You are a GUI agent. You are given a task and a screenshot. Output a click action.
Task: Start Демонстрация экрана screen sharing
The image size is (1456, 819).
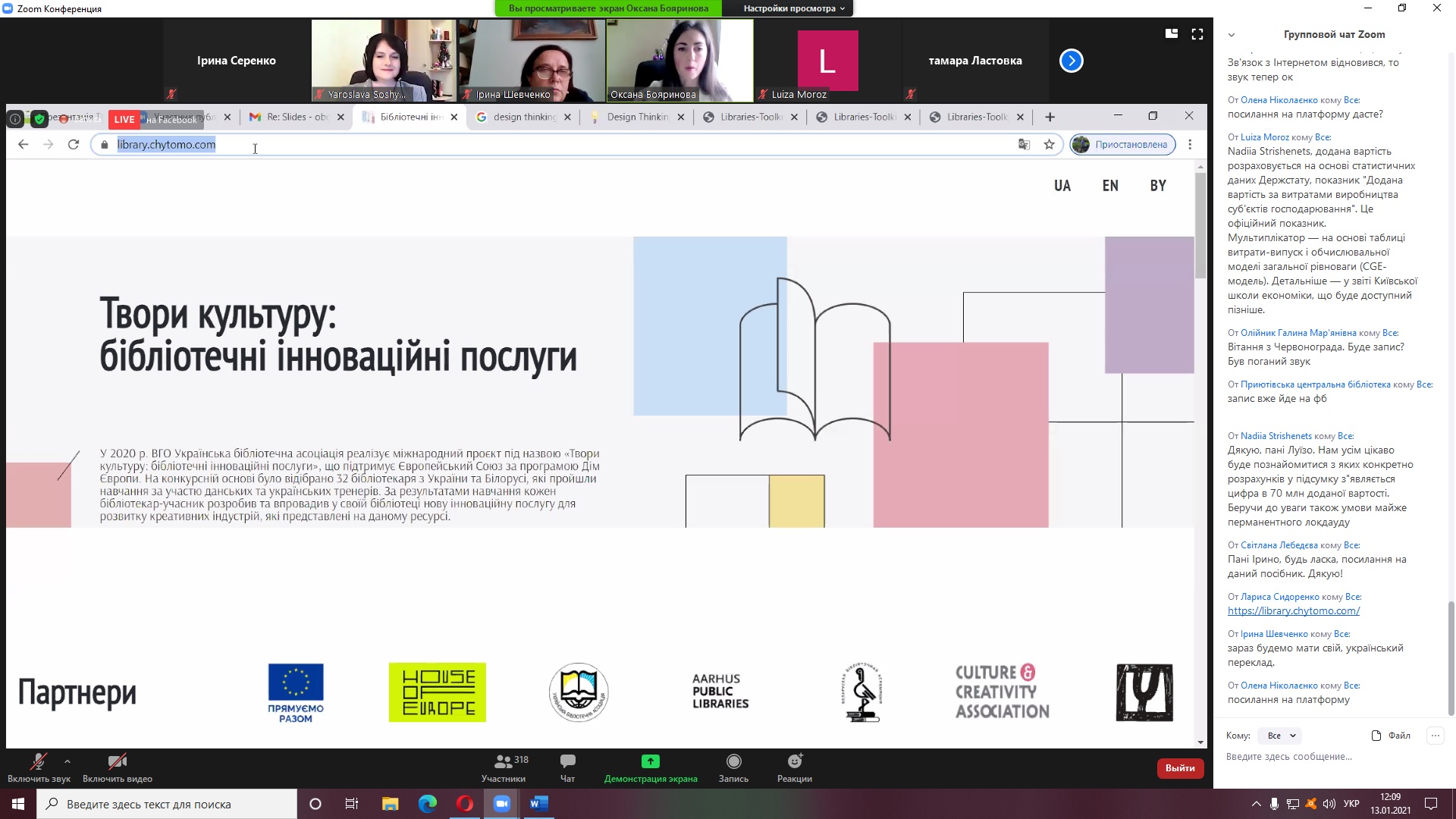pos(651,767)
